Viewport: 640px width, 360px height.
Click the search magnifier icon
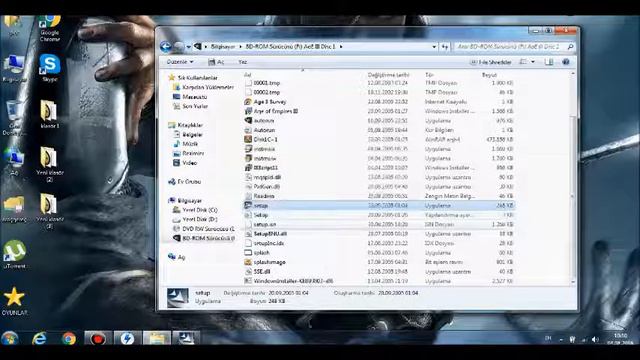click(570, 47)
